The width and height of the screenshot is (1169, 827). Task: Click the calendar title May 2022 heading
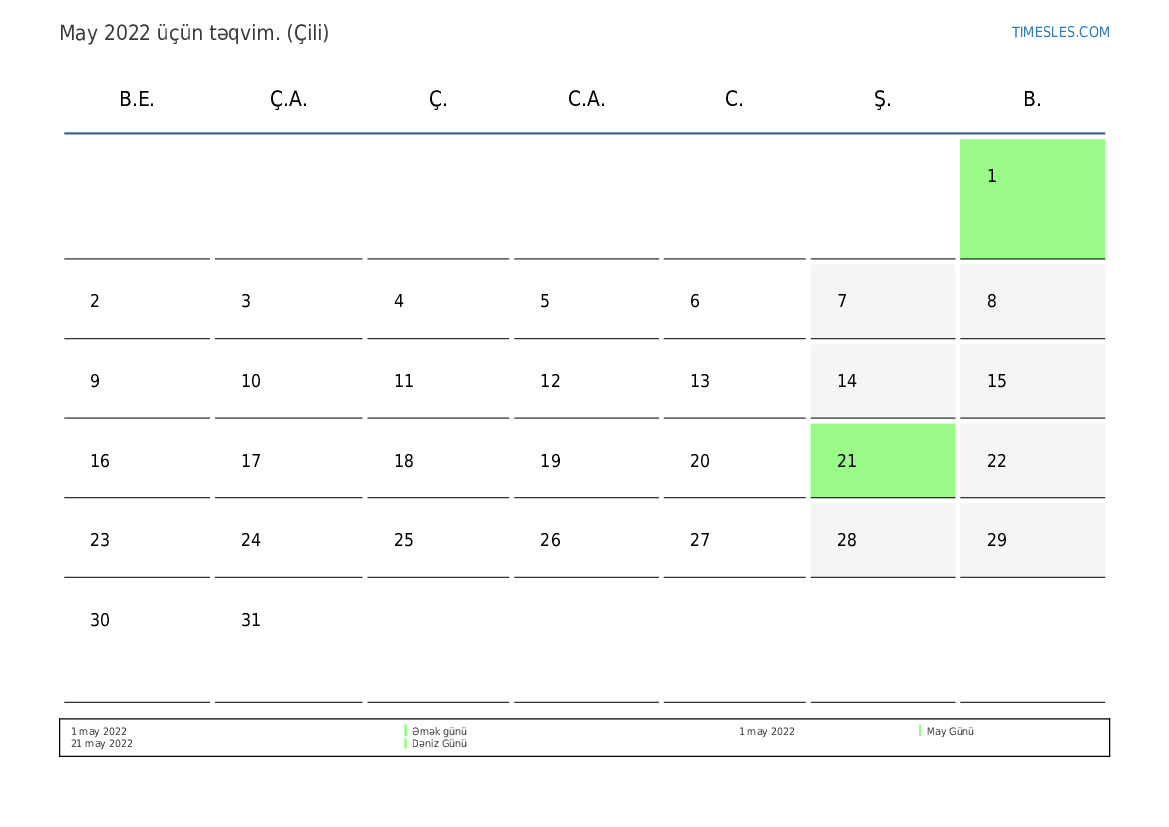pos(194,33)
